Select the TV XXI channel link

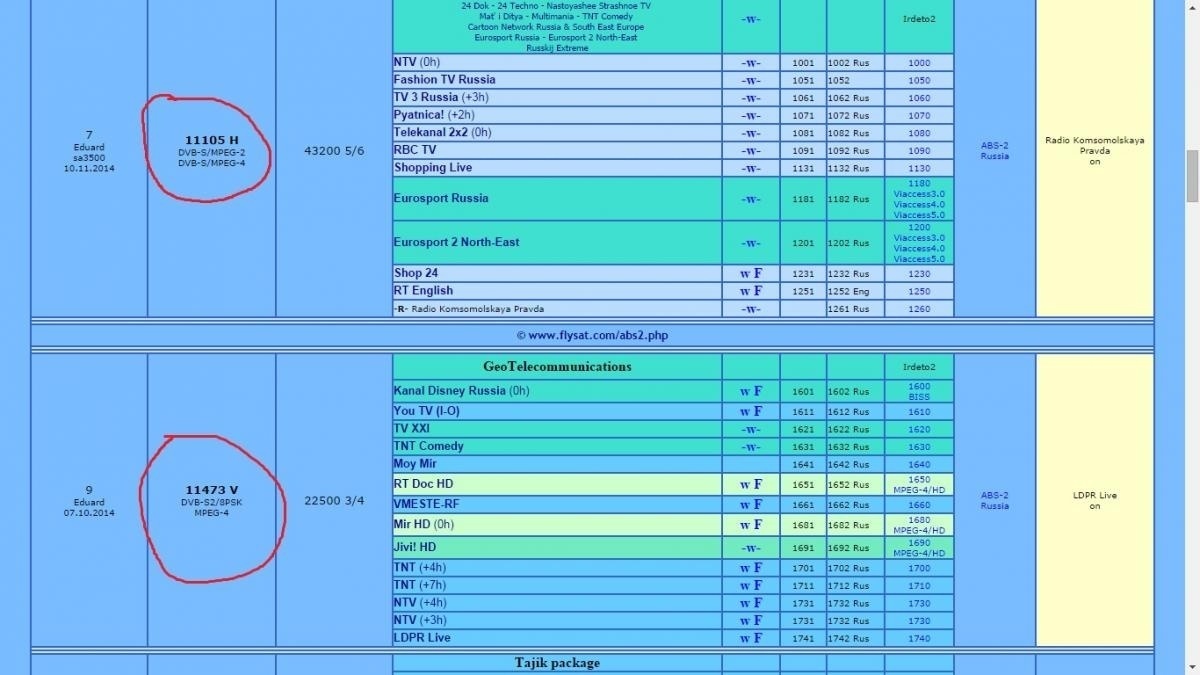pos(412,429)
